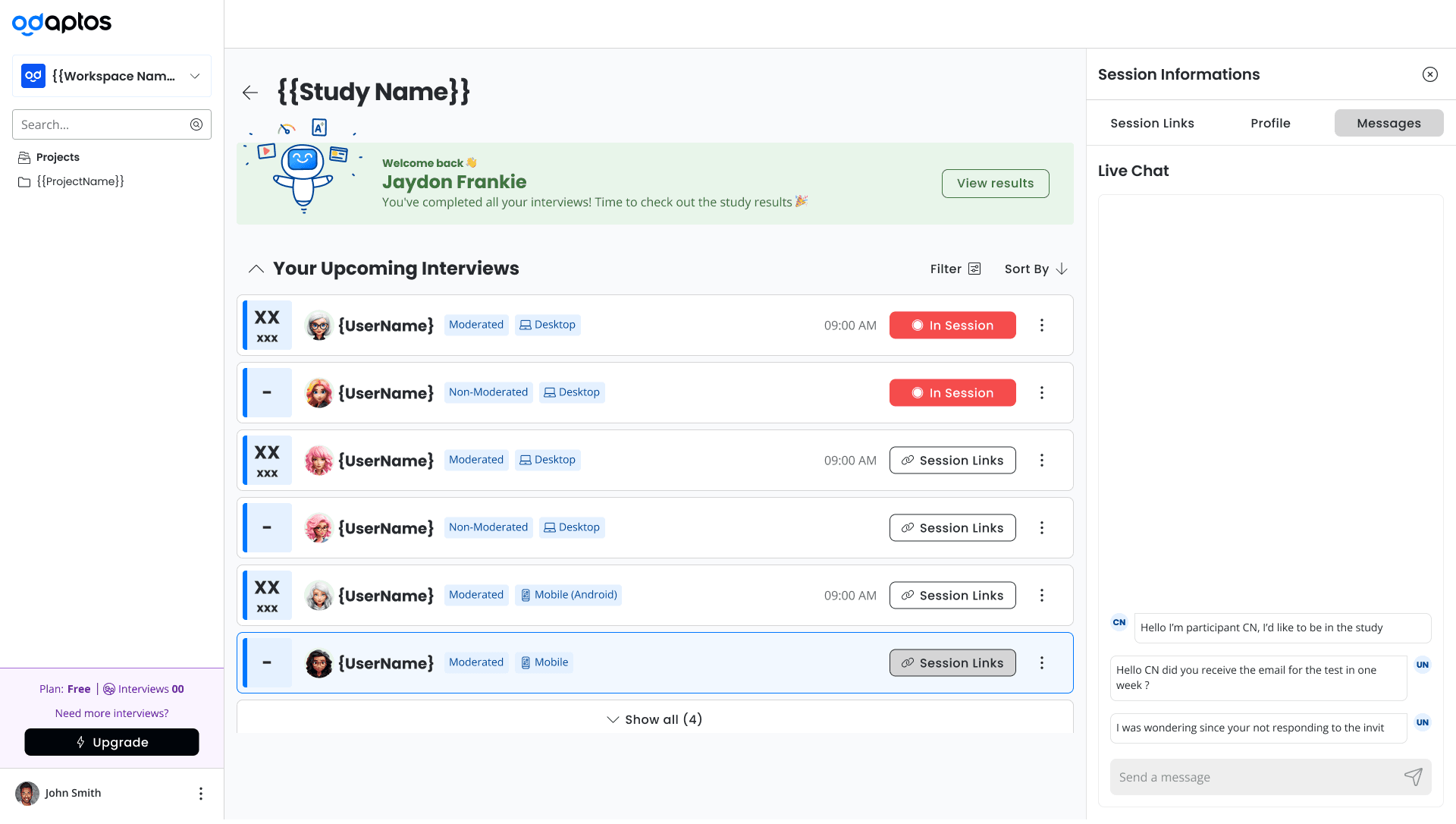Open the Sort By menu
This screenshot has width=1456, height=824.
[1036, 269]
